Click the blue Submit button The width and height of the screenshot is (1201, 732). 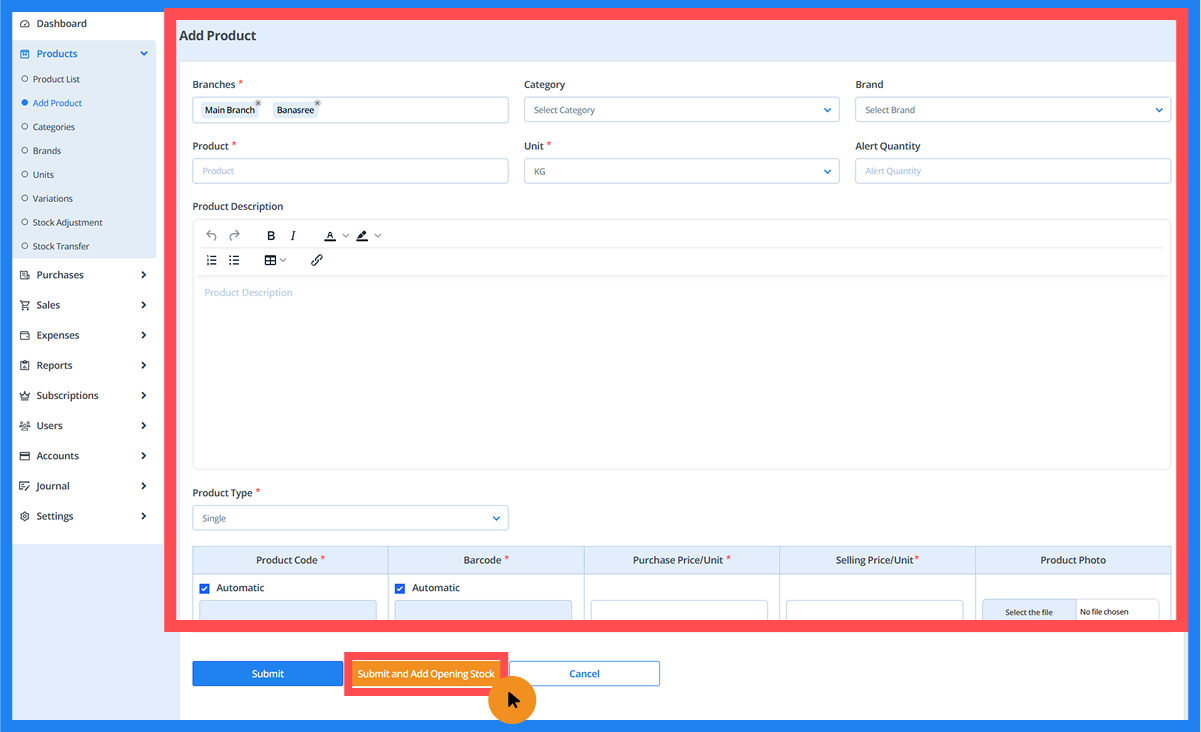267,674
